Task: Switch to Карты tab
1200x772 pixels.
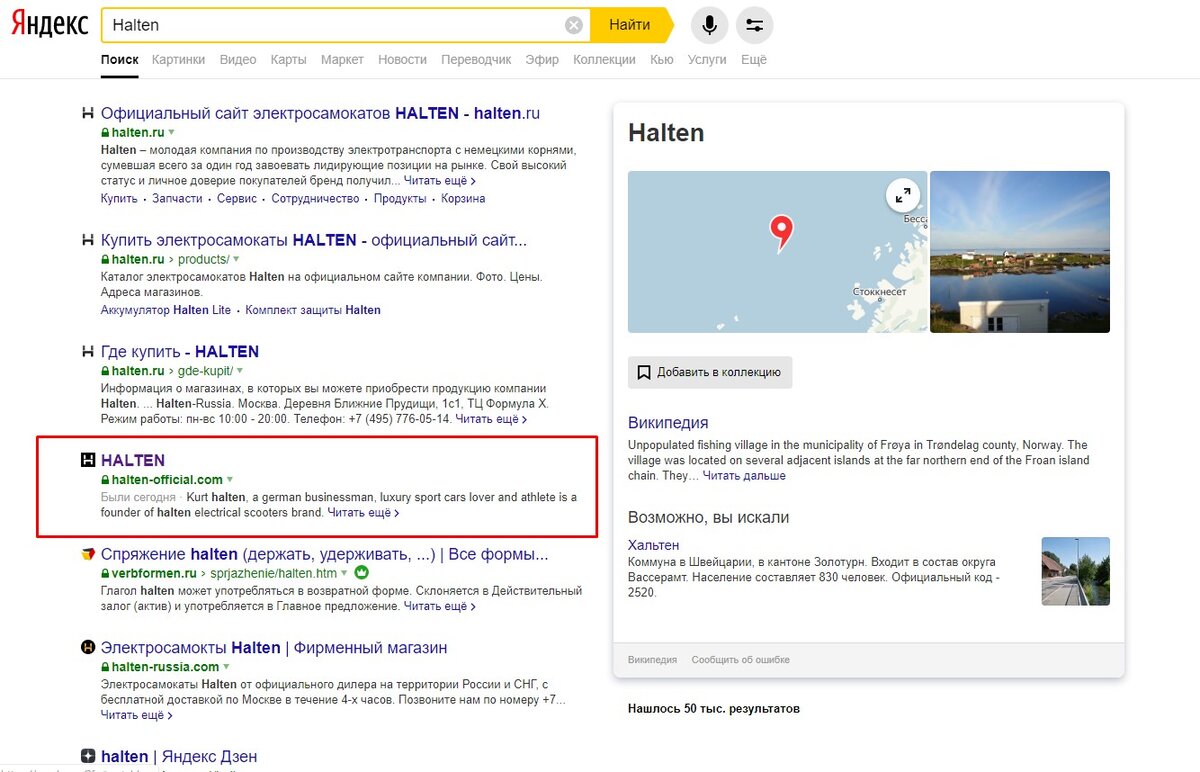Action: click(x=288, y=60)
